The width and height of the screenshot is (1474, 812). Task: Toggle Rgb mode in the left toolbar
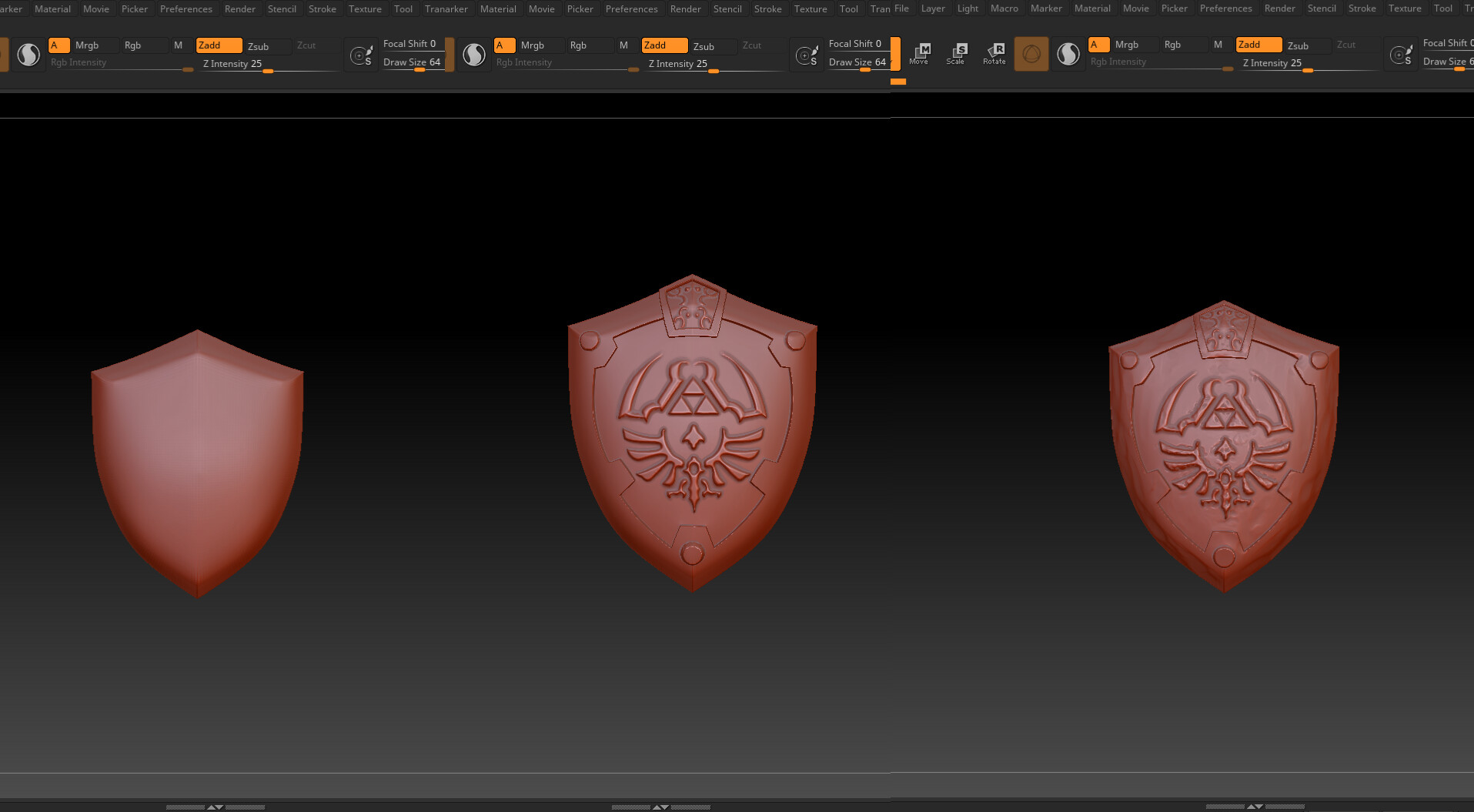pos(132,45)
